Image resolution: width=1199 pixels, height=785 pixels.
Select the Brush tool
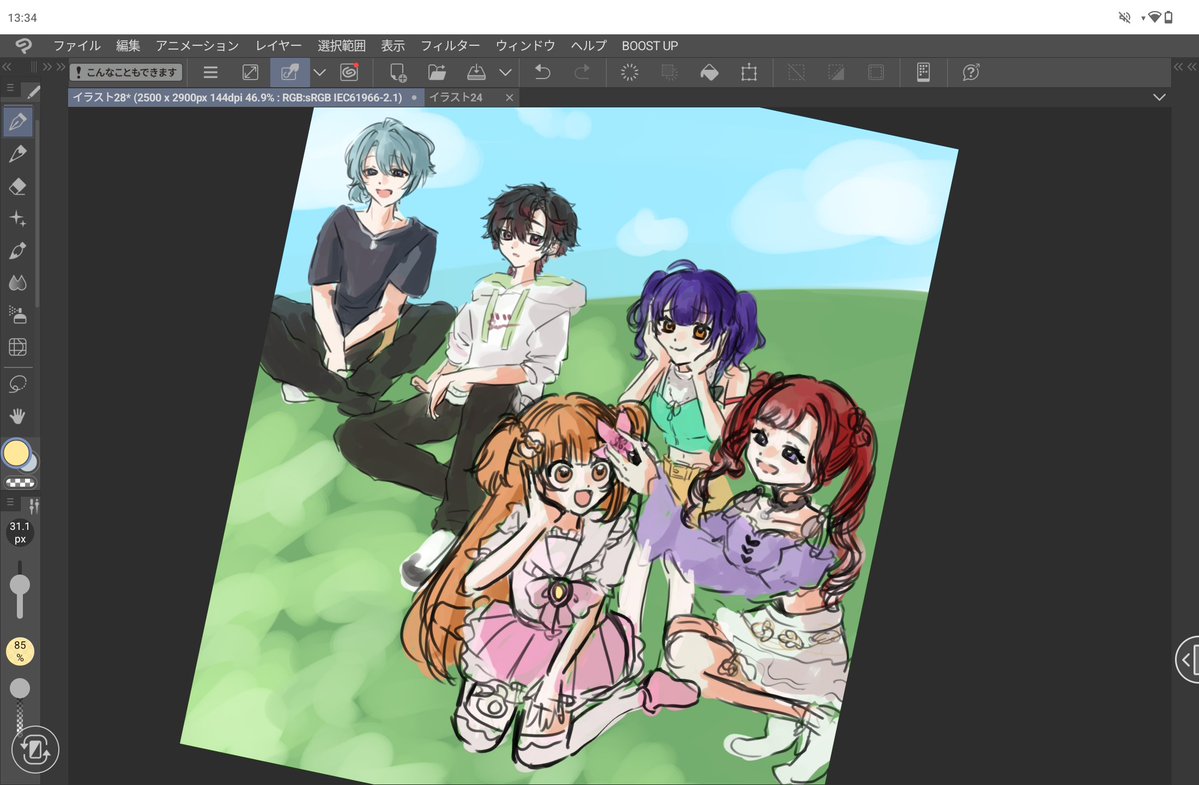pyautogui.click(x=18, y=251)
